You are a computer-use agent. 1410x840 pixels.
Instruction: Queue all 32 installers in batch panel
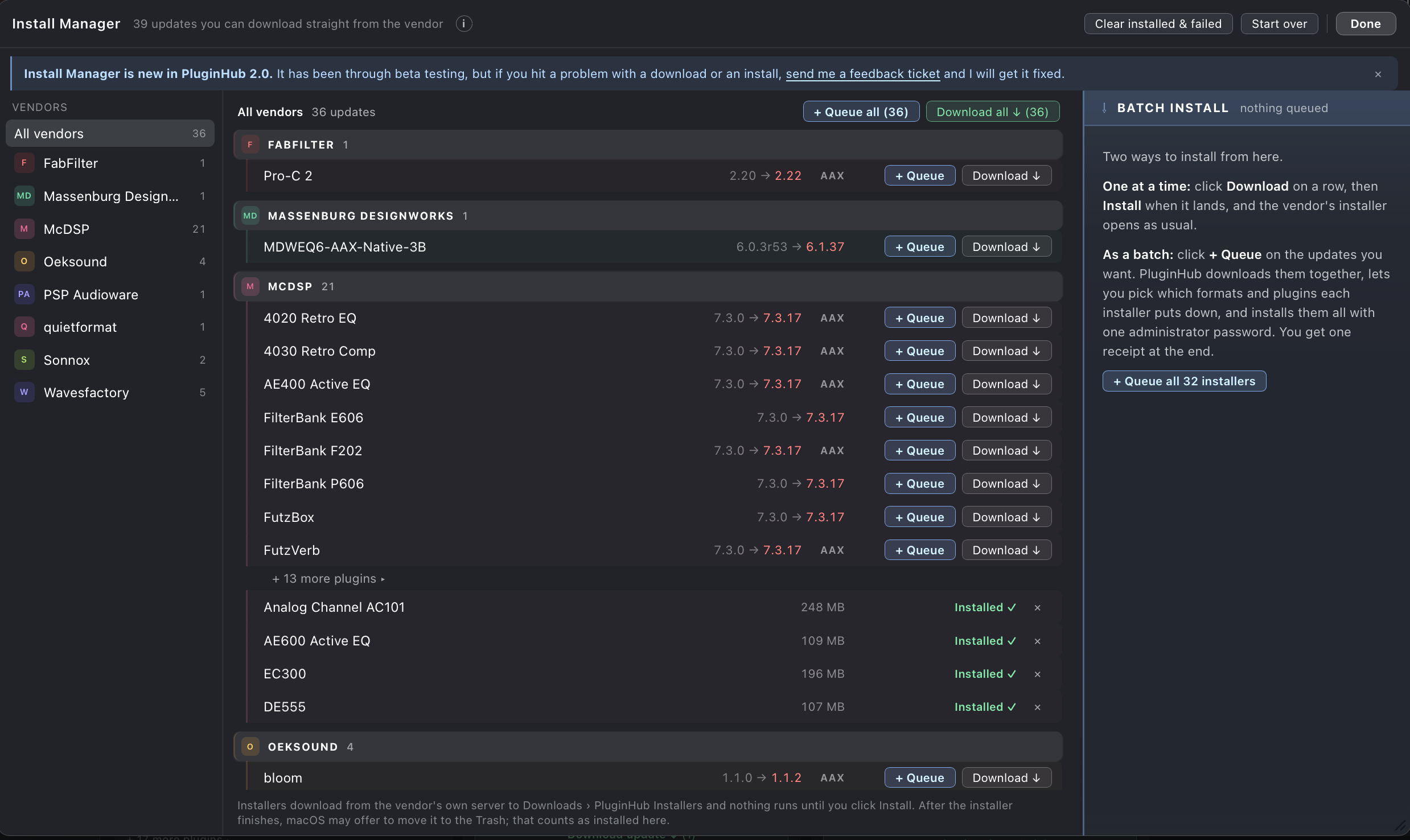click(1184, 381)
